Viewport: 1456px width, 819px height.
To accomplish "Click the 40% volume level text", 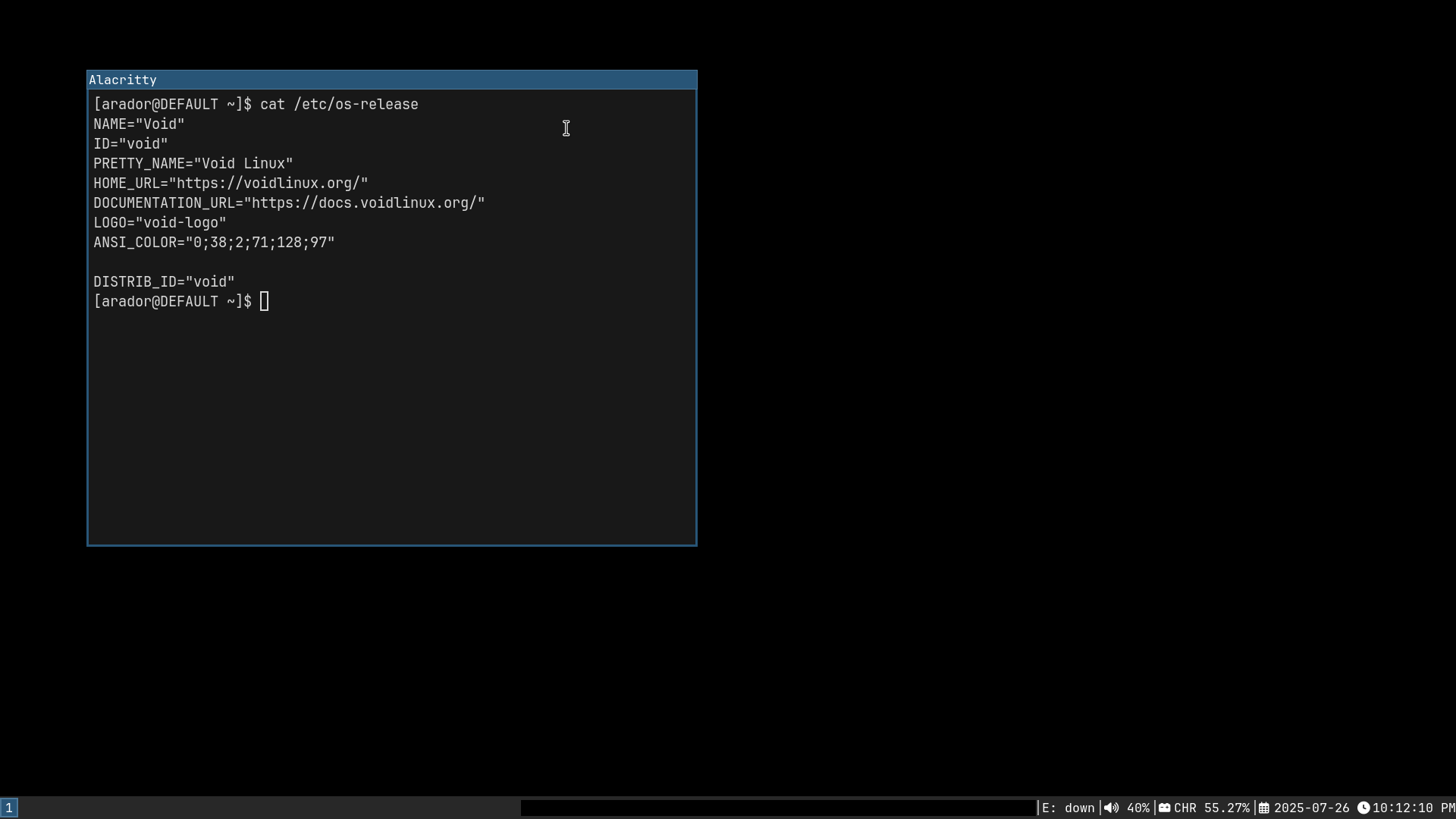I will [1138, 808].
